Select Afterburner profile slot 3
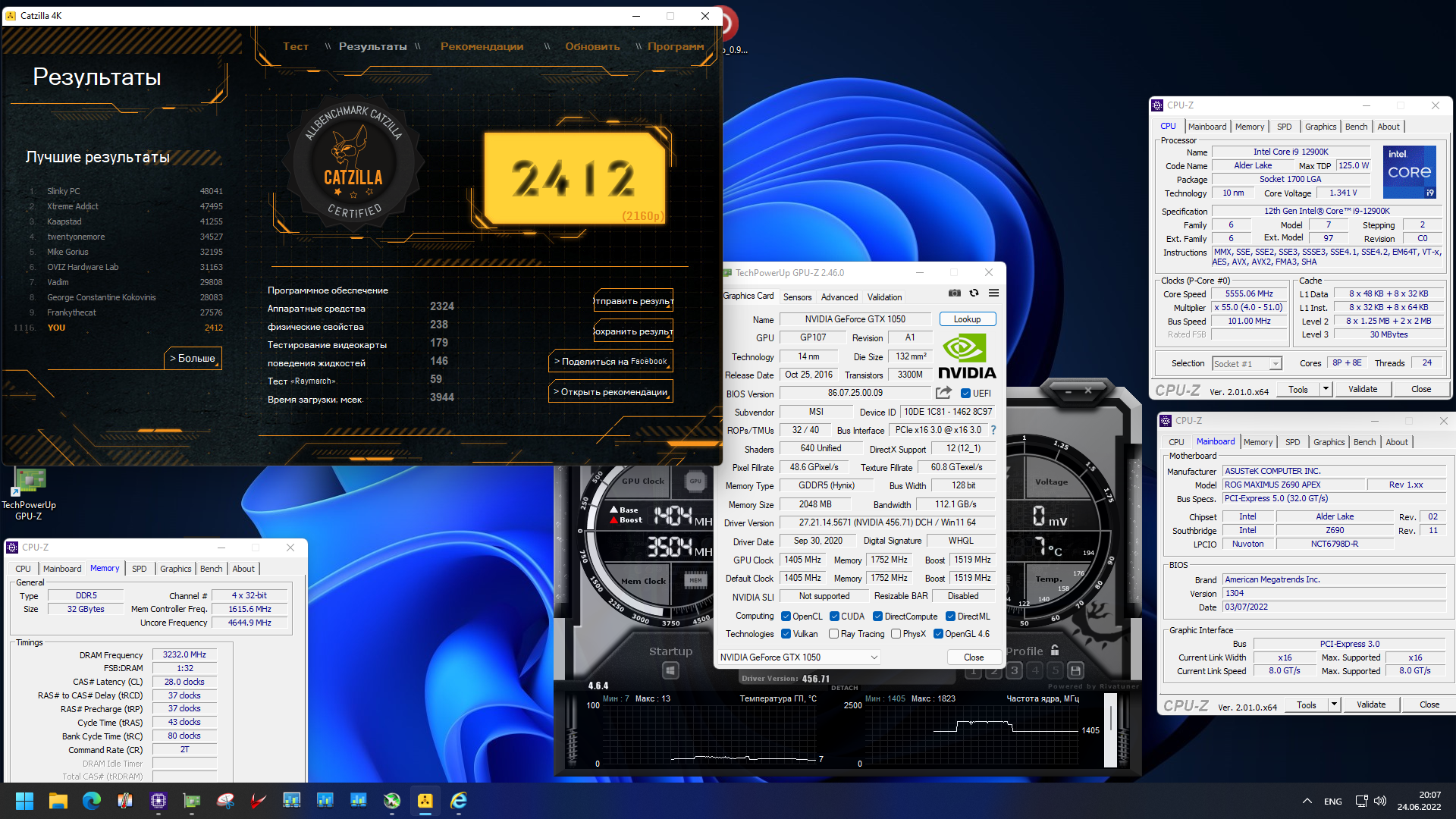The width and height of the screenshot is (1456, 819). [x=1015, y=670]
